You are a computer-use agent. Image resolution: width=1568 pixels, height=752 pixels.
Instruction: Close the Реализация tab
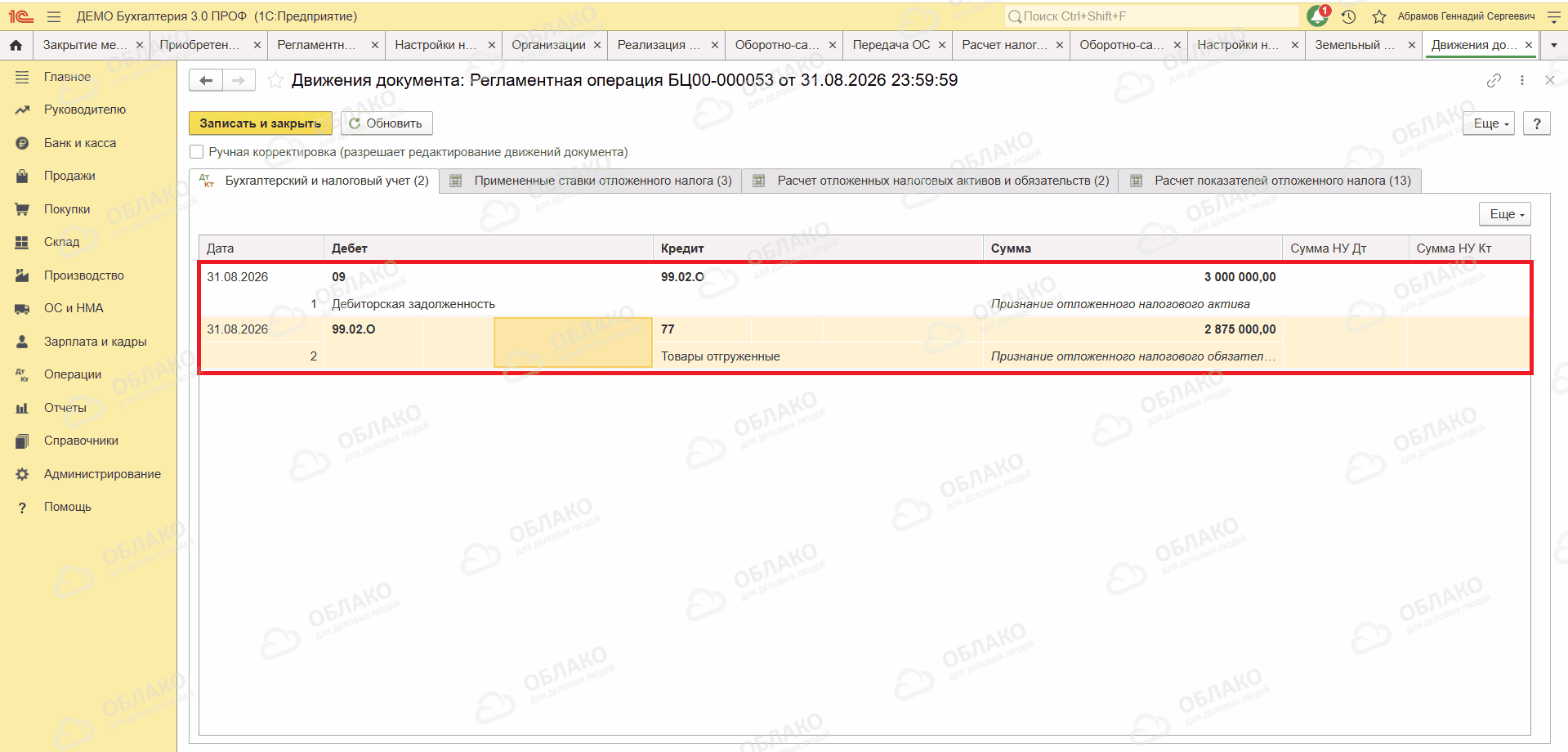pos(715,45)
